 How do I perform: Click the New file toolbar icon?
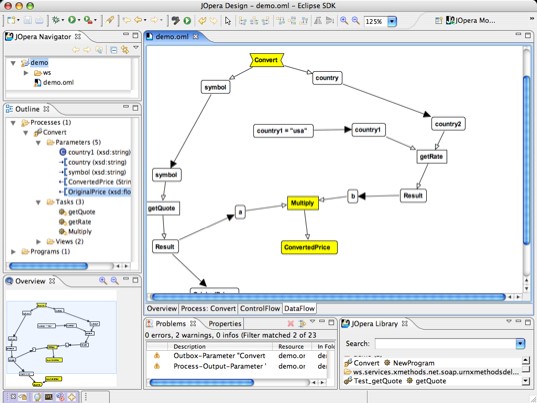pos(11,20)
